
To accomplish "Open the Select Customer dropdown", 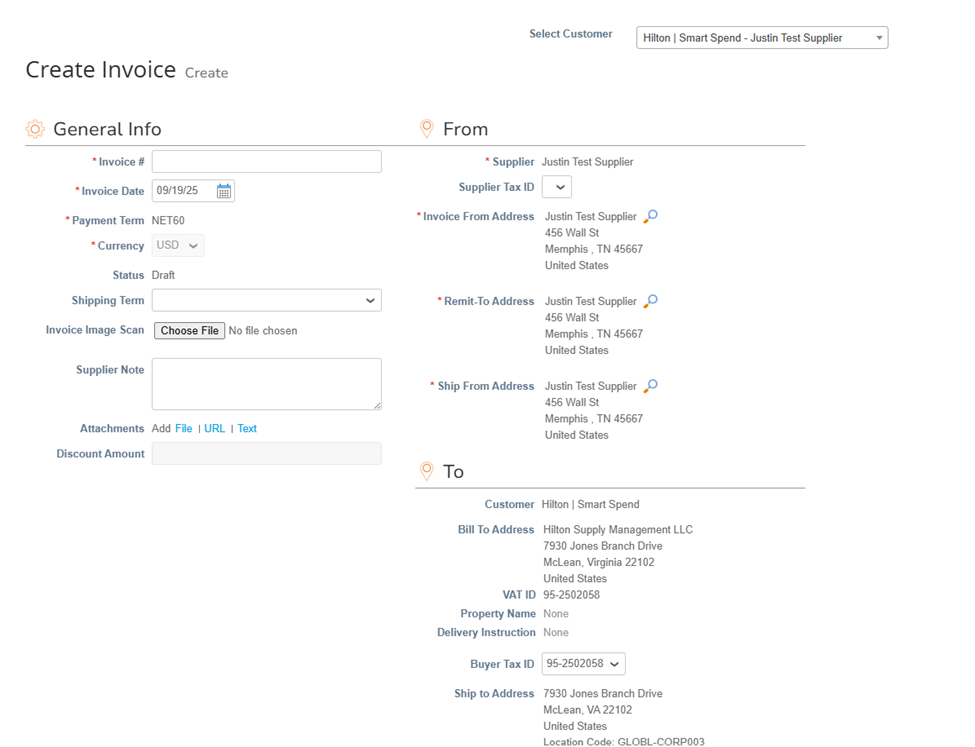I will click(x=761, y=38).
